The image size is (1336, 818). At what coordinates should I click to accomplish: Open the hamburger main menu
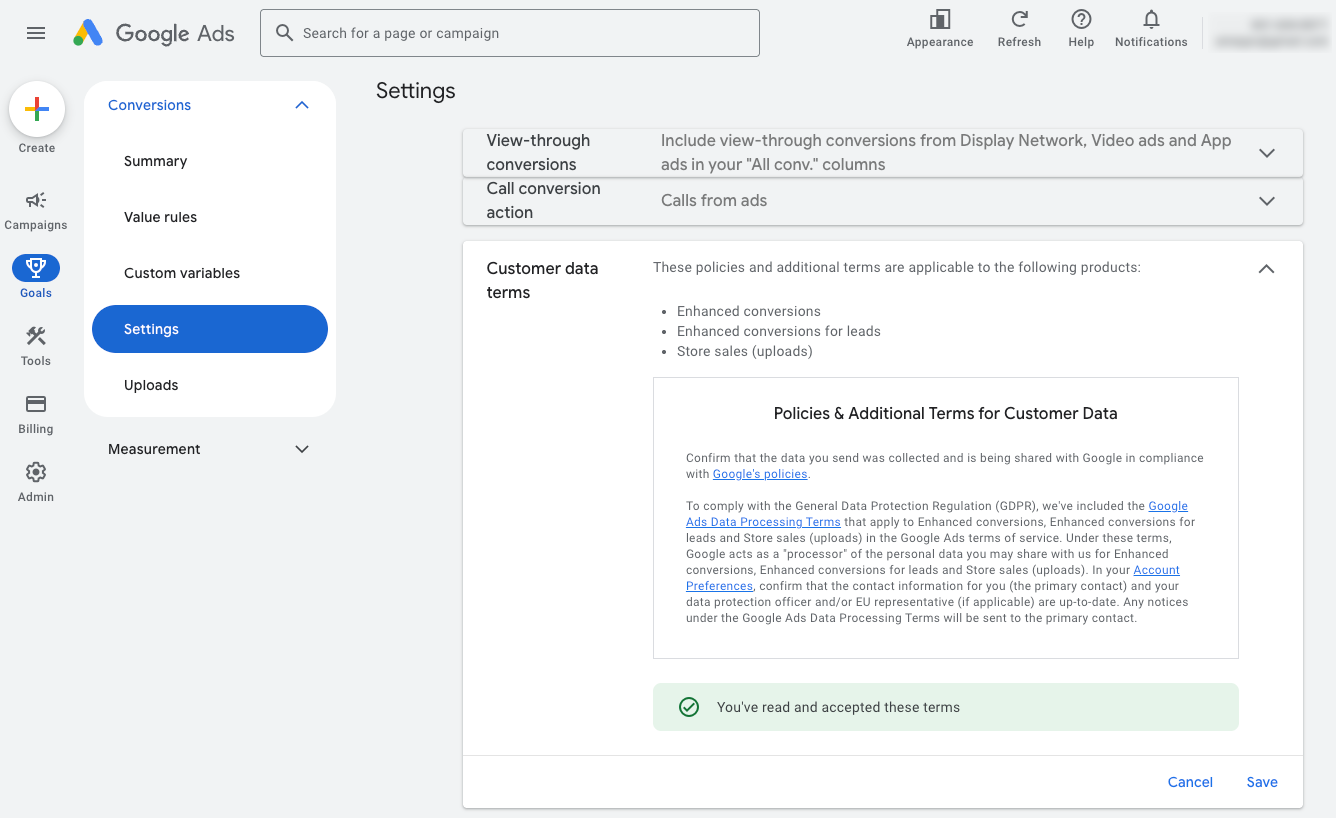(36, 33)
